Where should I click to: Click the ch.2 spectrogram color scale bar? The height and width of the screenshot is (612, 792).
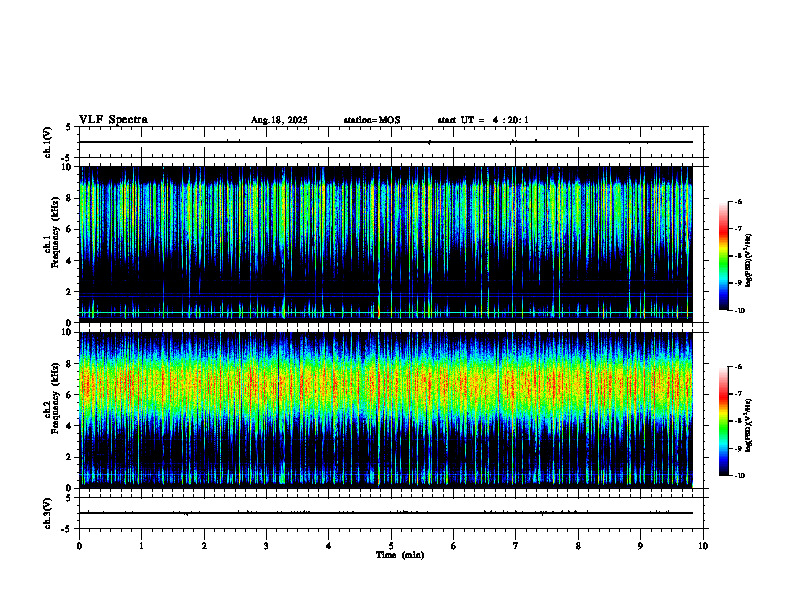tap(724, 421)
